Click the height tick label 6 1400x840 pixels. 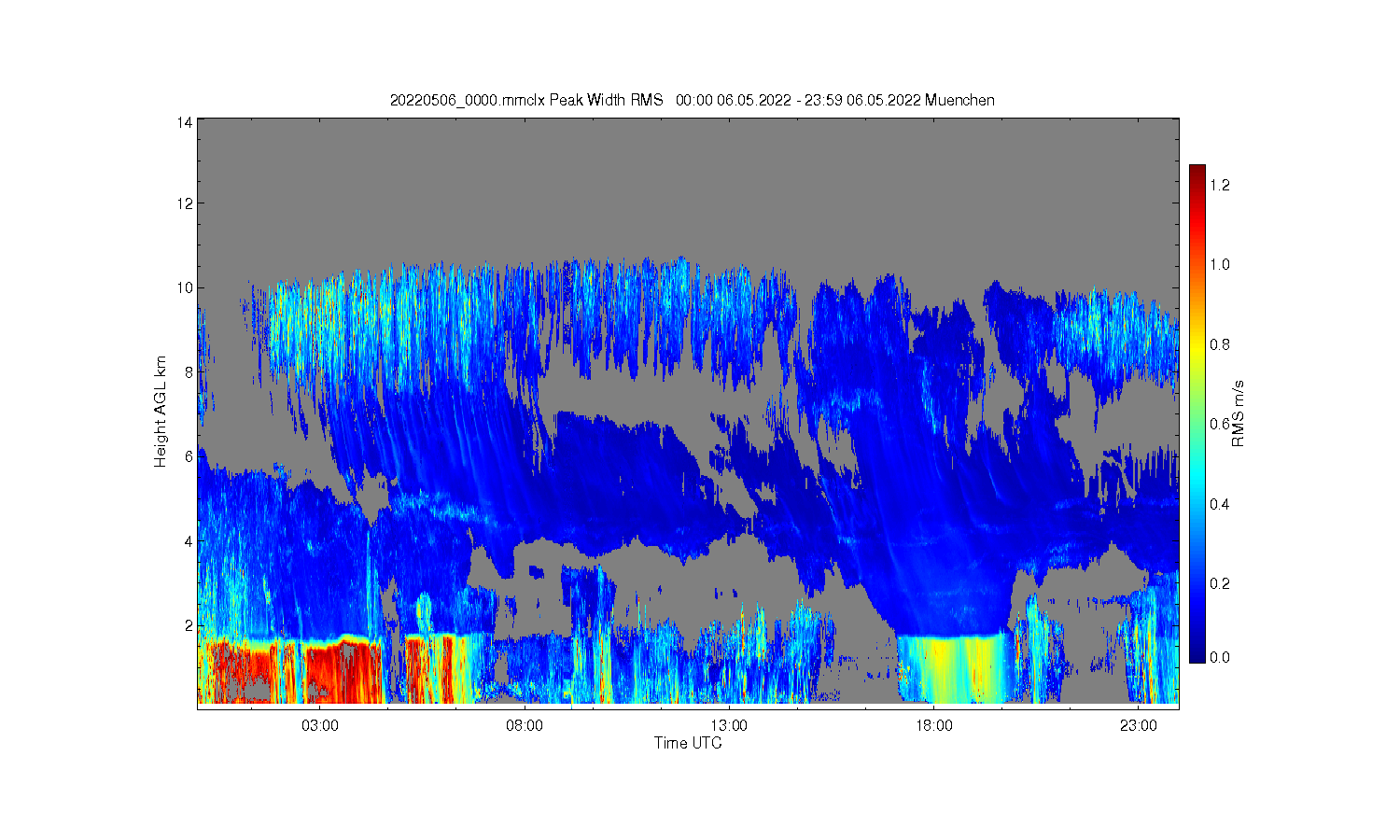189,455
